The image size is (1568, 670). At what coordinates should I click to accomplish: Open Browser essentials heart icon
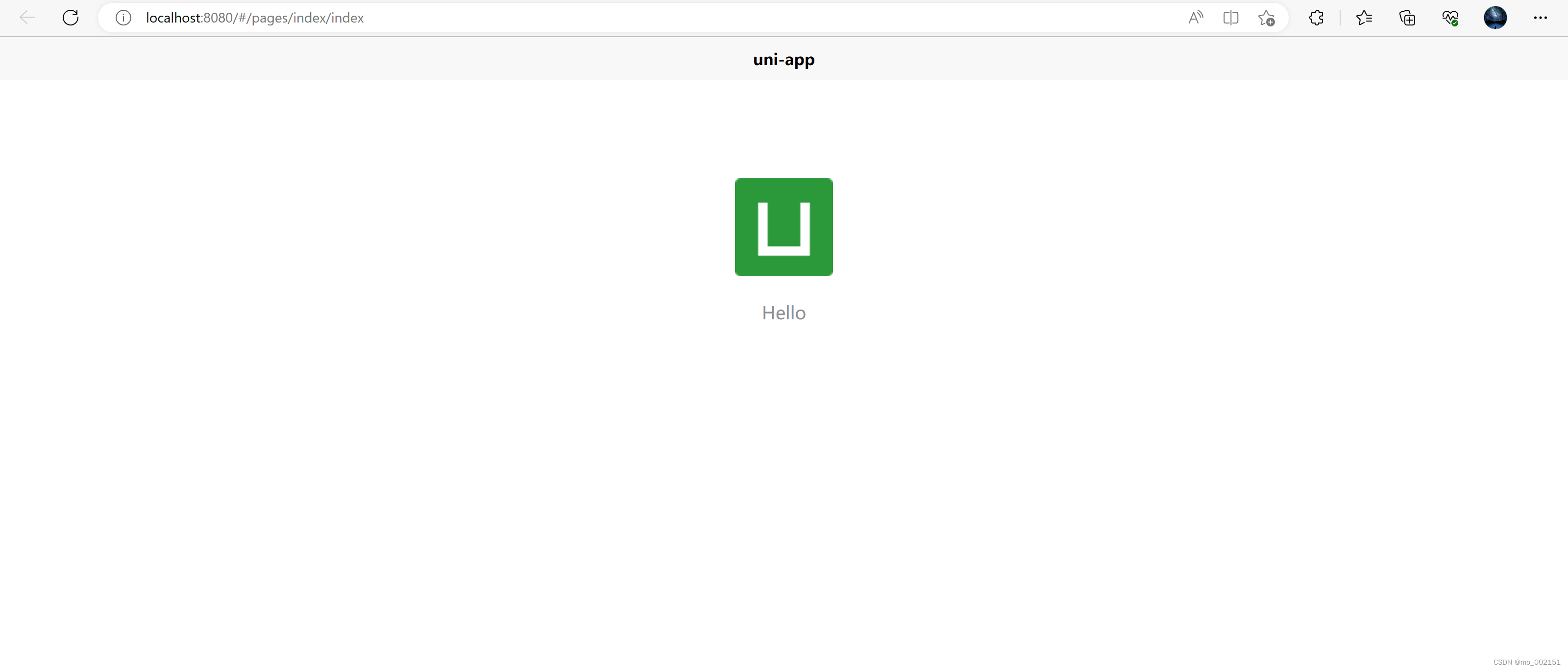click(1450, 18)
